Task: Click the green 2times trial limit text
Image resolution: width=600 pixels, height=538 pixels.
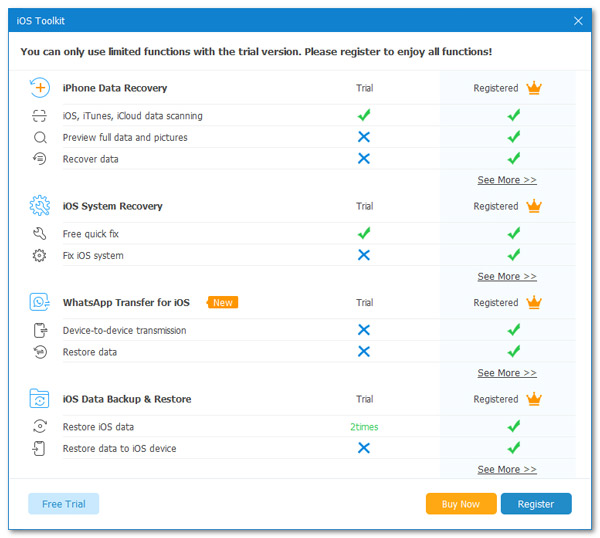Action: (x=364, y=427)
